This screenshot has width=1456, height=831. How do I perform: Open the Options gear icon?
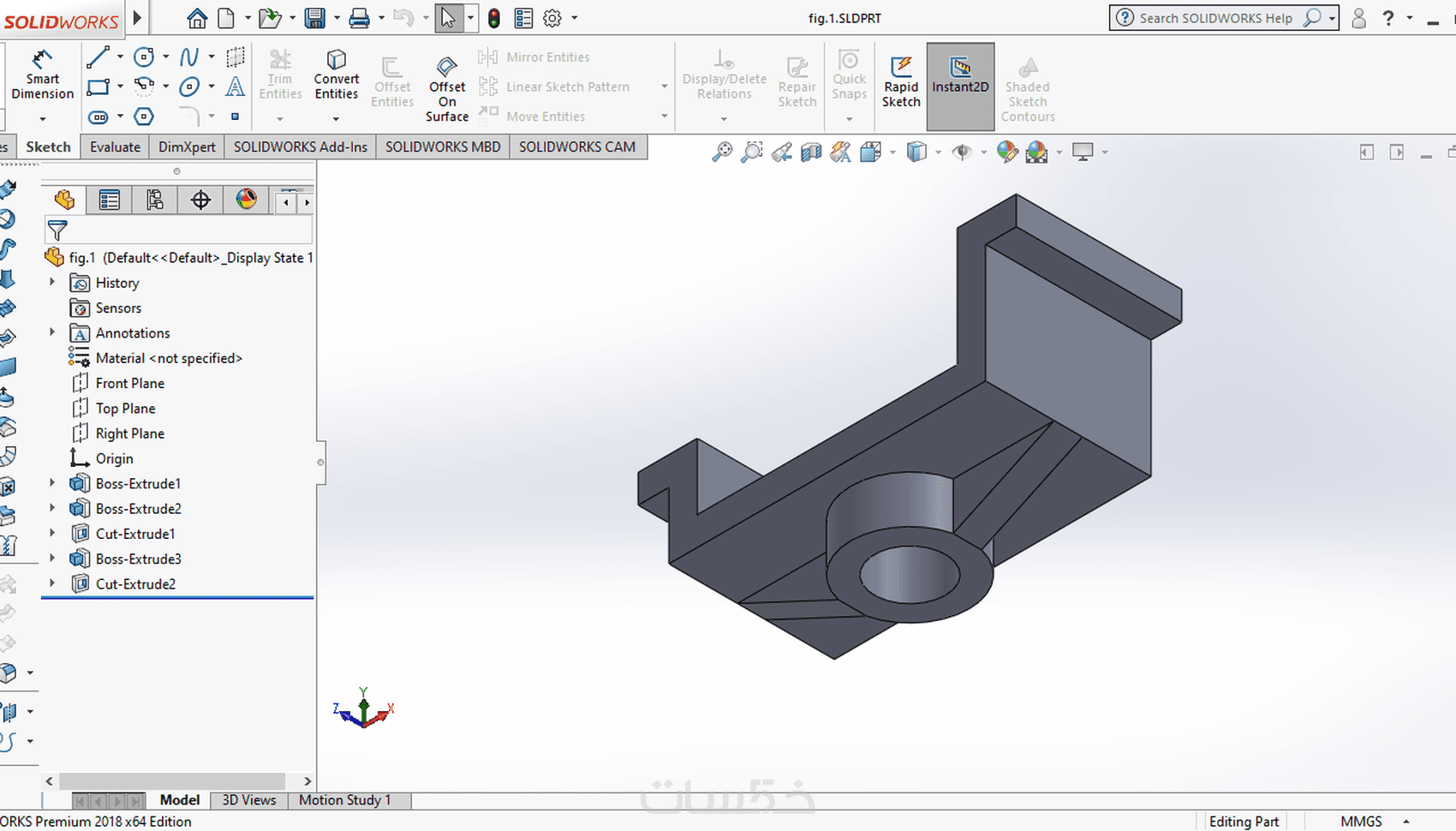pyautogui.click(x=552, y=18)
